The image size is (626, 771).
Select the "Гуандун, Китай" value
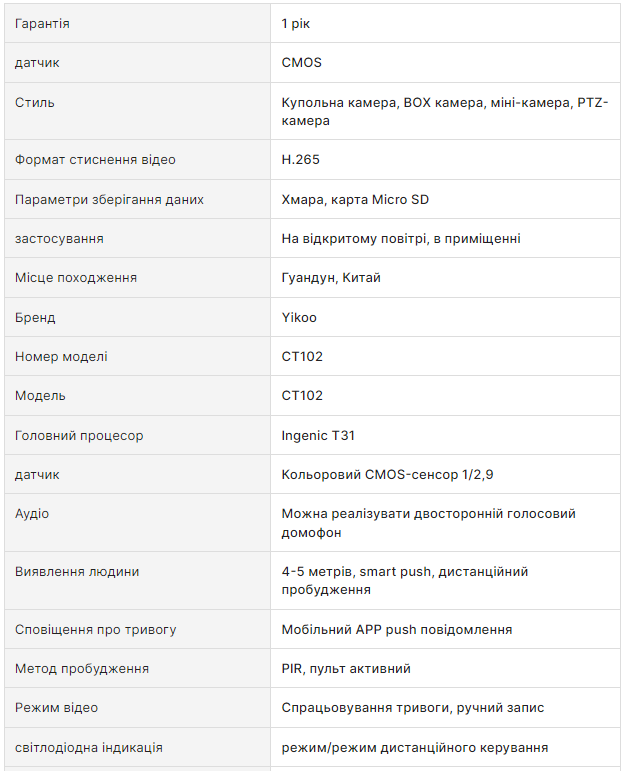[x=331, y=278]
